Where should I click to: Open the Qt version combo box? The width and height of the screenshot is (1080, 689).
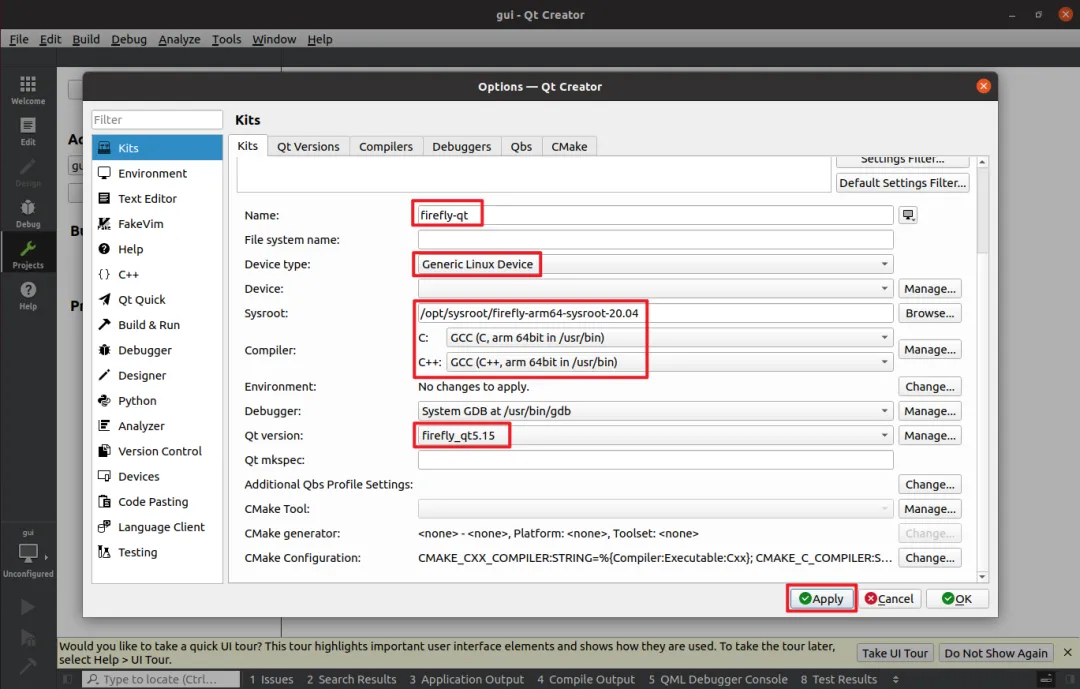coord(655,435)
